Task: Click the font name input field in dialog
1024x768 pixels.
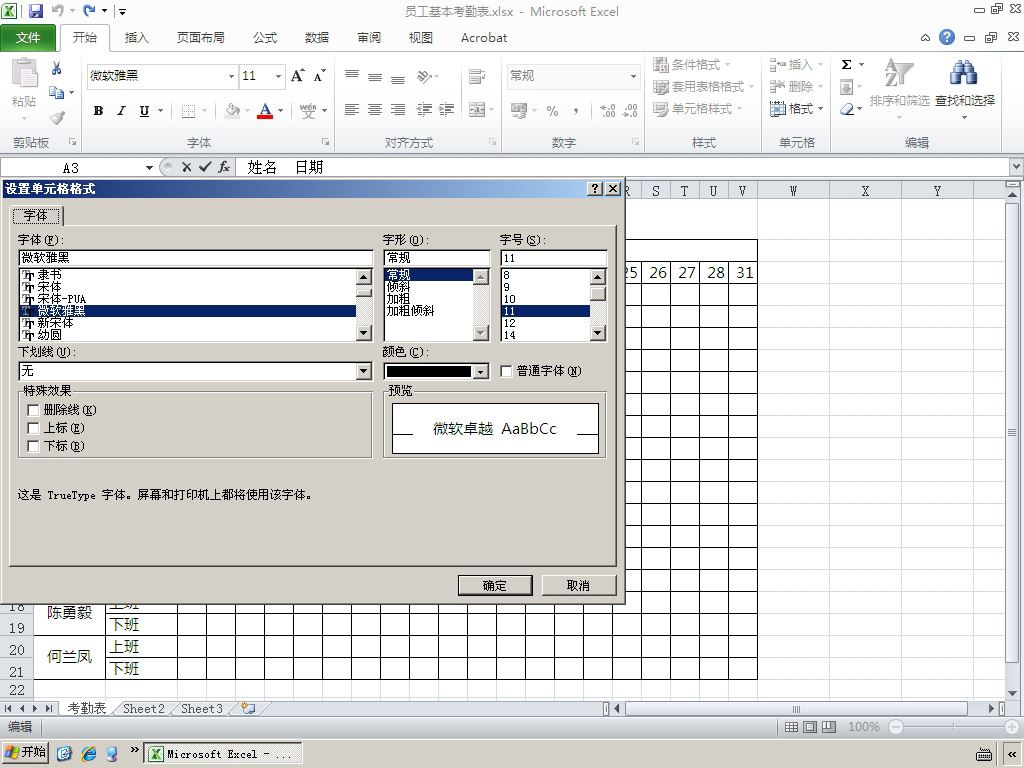Action: [x=195, y=258]
